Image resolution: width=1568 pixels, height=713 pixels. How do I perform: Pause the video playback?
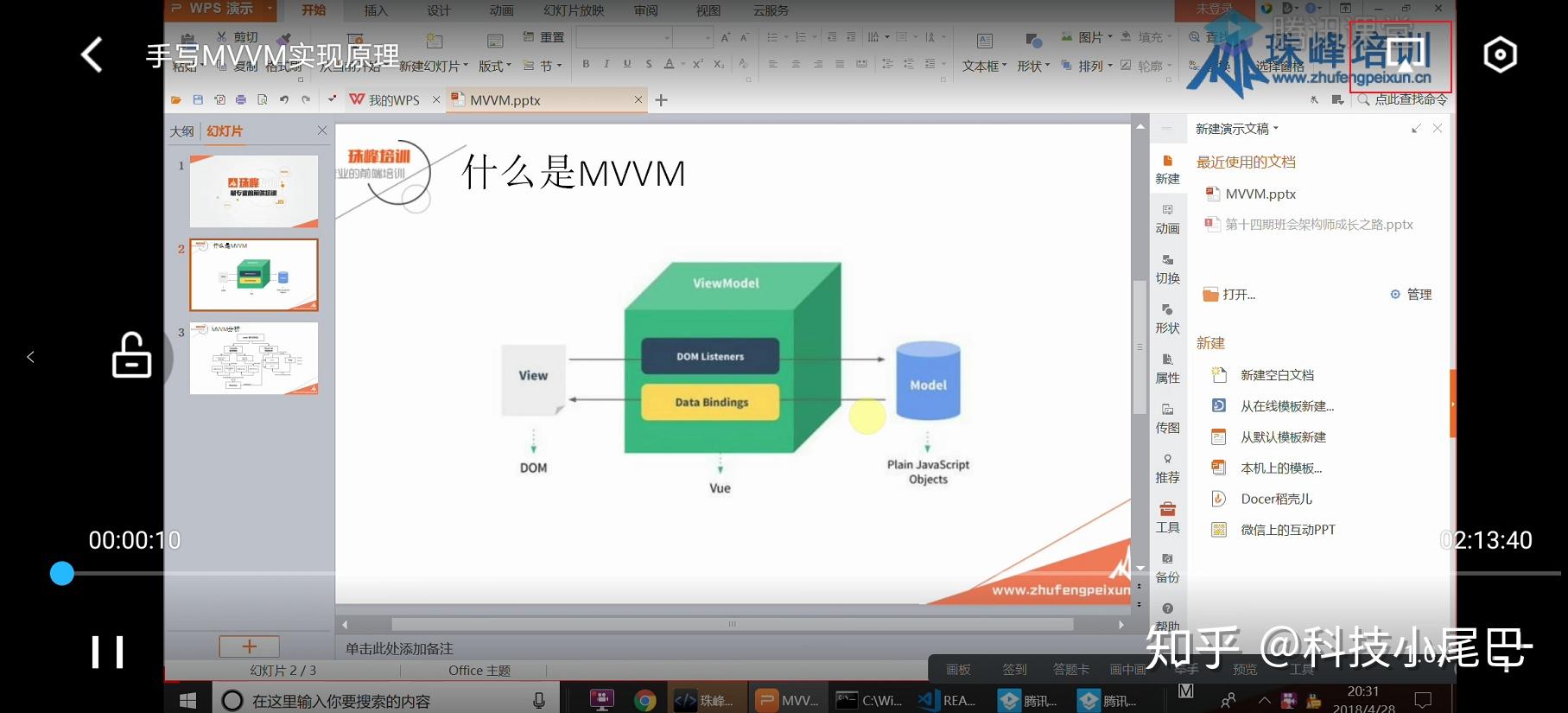click(x=108, y=652)
